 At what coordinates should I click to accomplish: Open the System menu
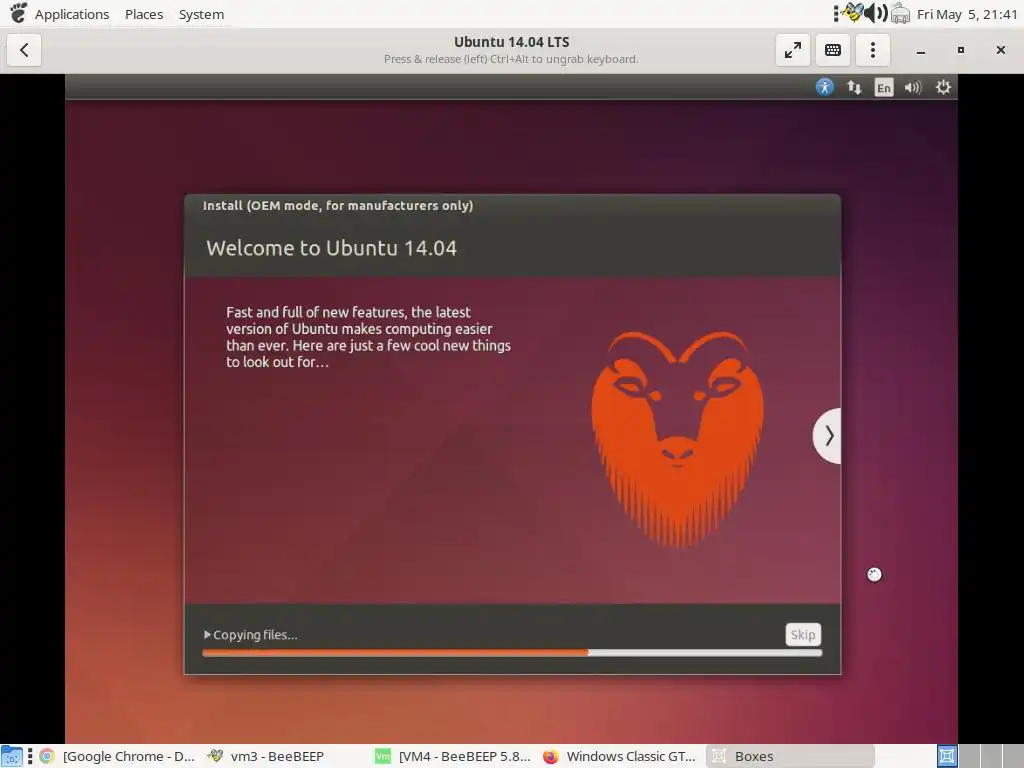click(x=201, y=14)
